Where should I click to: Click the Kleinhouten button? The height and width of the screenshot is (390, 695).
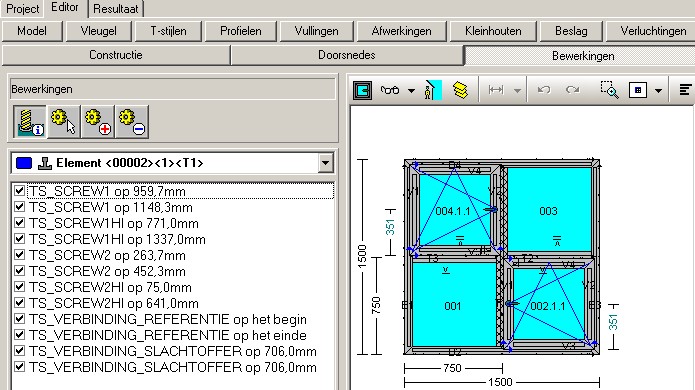click(493, 31)
